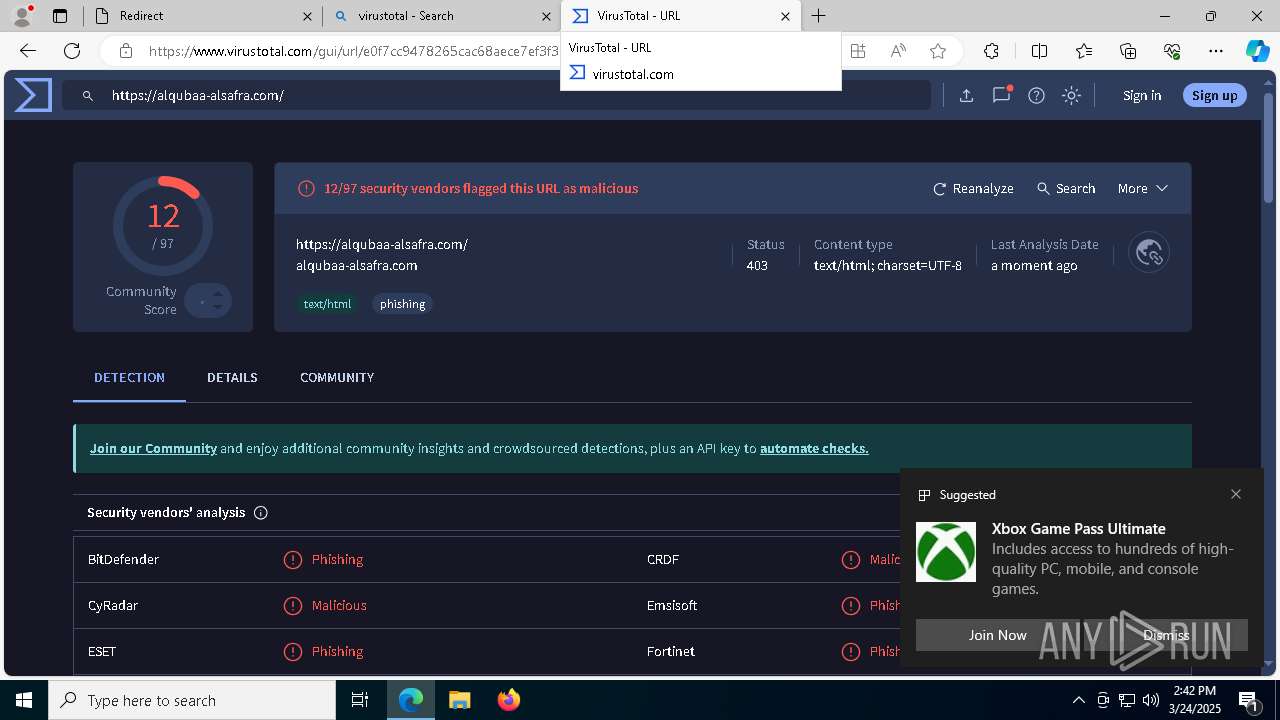Screen dimensions: 1280x720
Task: Click the text/html tag
Action: point(328,303)
